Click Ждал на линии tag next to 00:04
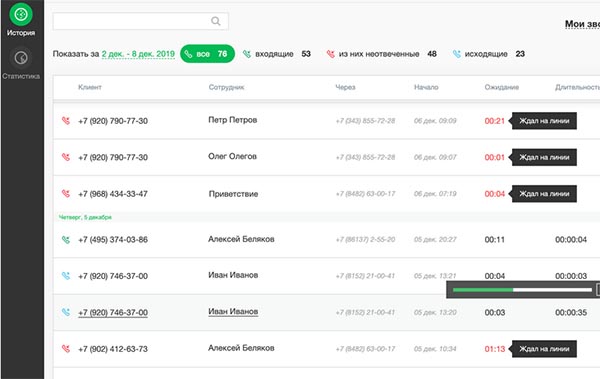Viewport: 600px width, 379px height. tap(544, 194)
